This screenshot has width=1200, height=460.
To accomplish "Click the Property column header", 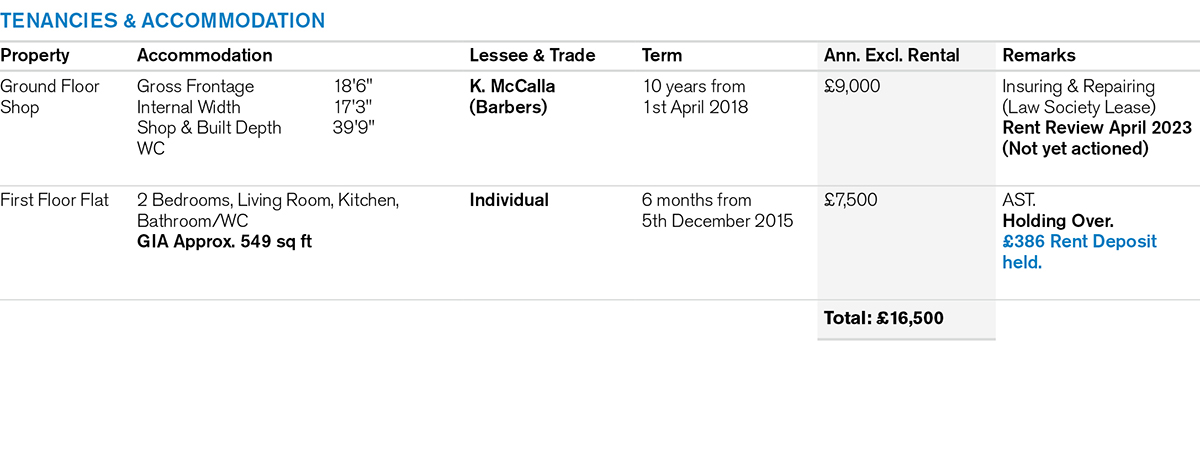I will pos(35,56).
